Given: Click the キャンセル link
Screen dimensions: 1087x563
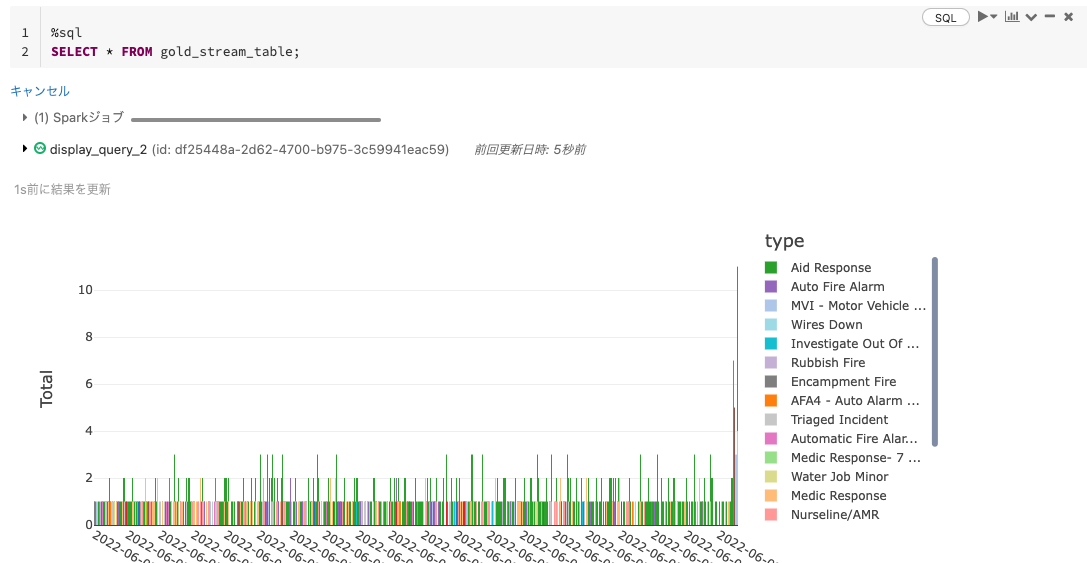Looking at the screenshot, I should click(40, 91).
